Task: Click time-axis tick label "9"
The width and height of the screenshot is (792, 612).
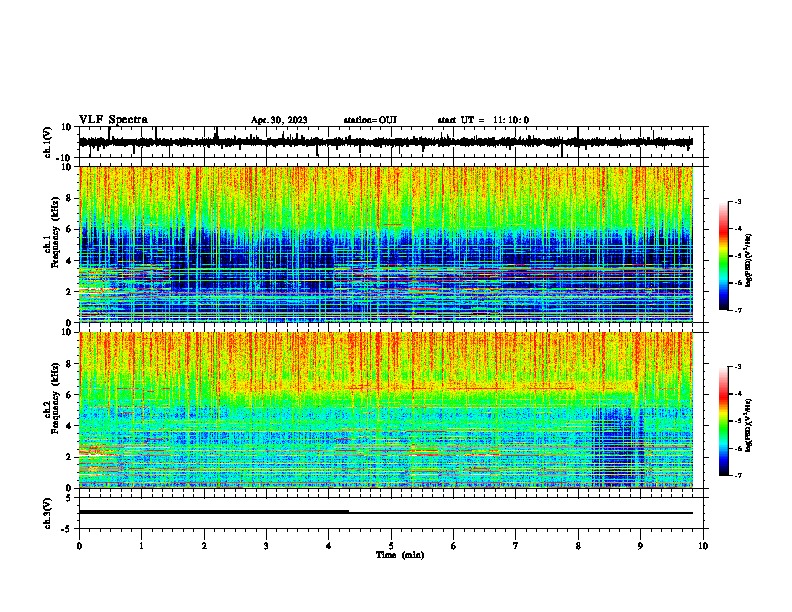Action: point(640,546)
